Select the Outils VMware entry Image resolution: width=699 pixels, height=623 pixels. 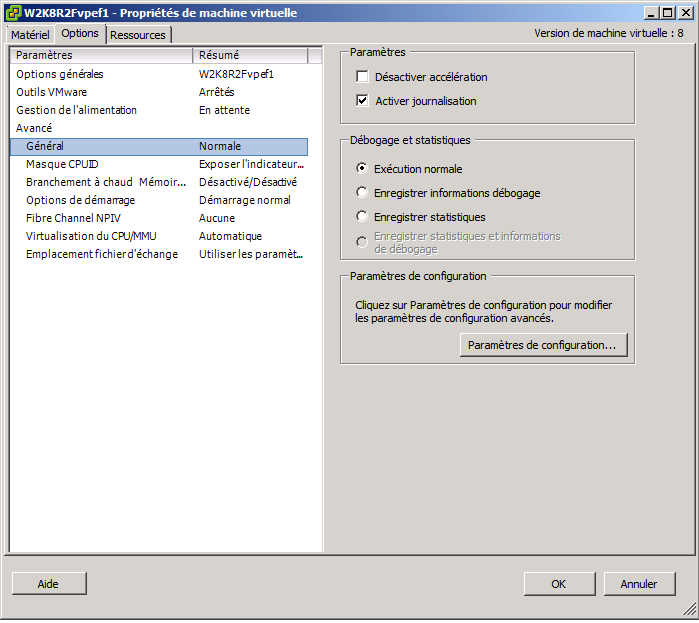point(159,92)
